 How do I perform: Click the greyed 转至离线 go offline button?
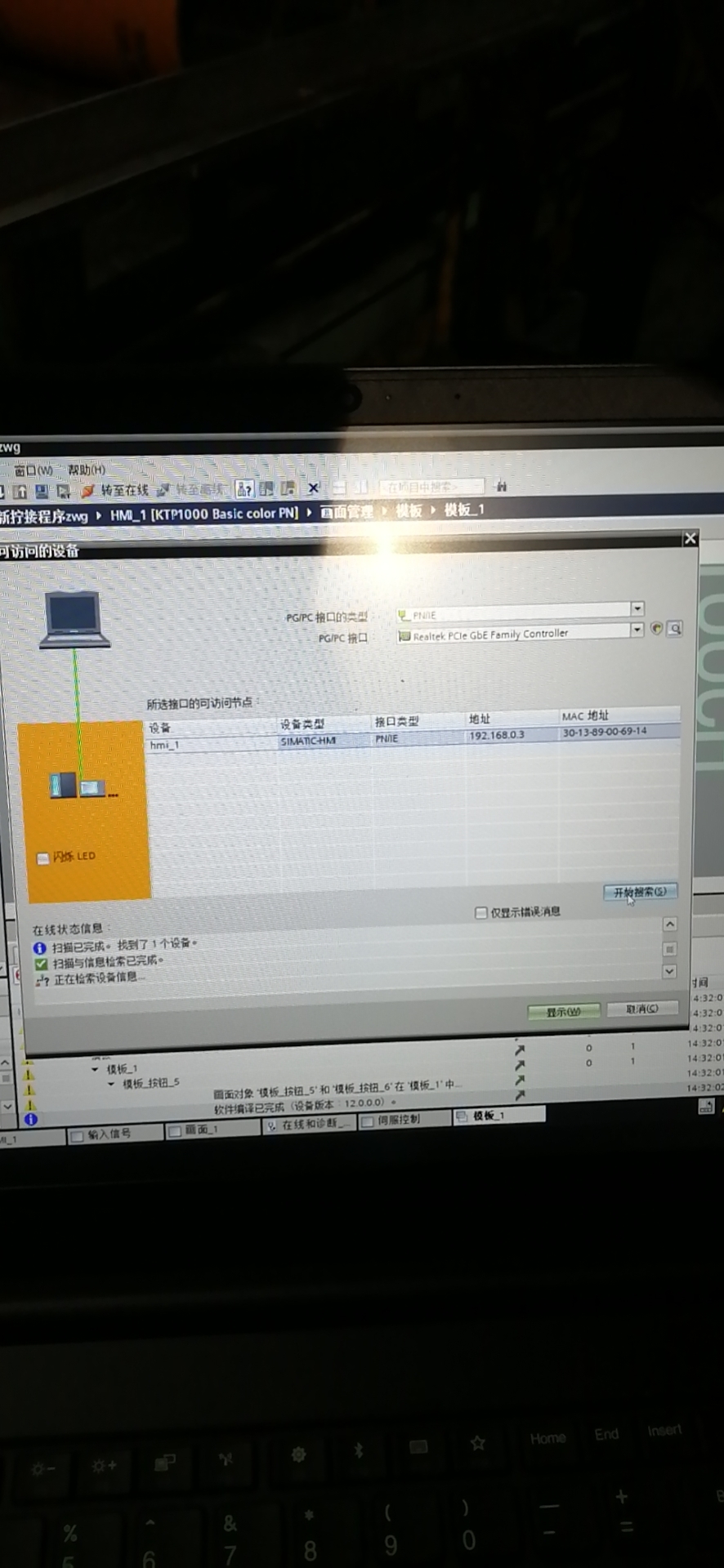(190, 489)
